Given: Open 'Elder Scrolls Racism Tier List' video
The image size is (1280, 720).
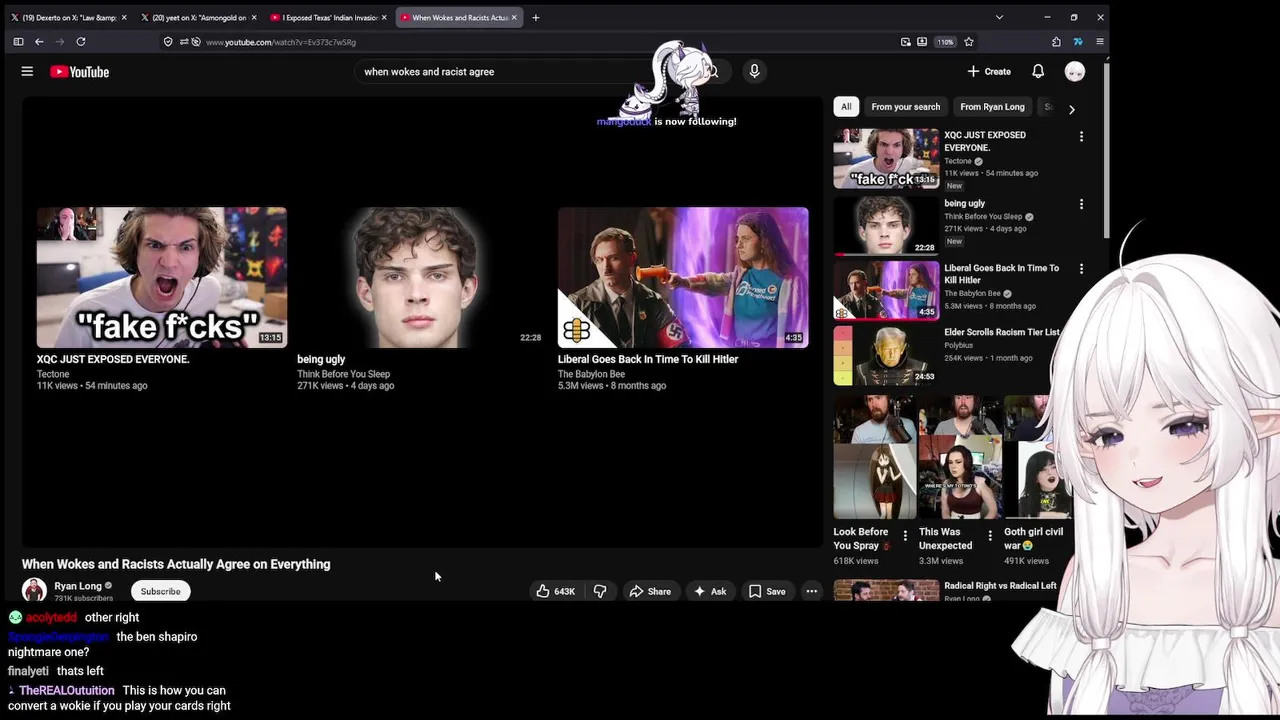Looking at the screenshot, I should click(x=1001, y=332).
